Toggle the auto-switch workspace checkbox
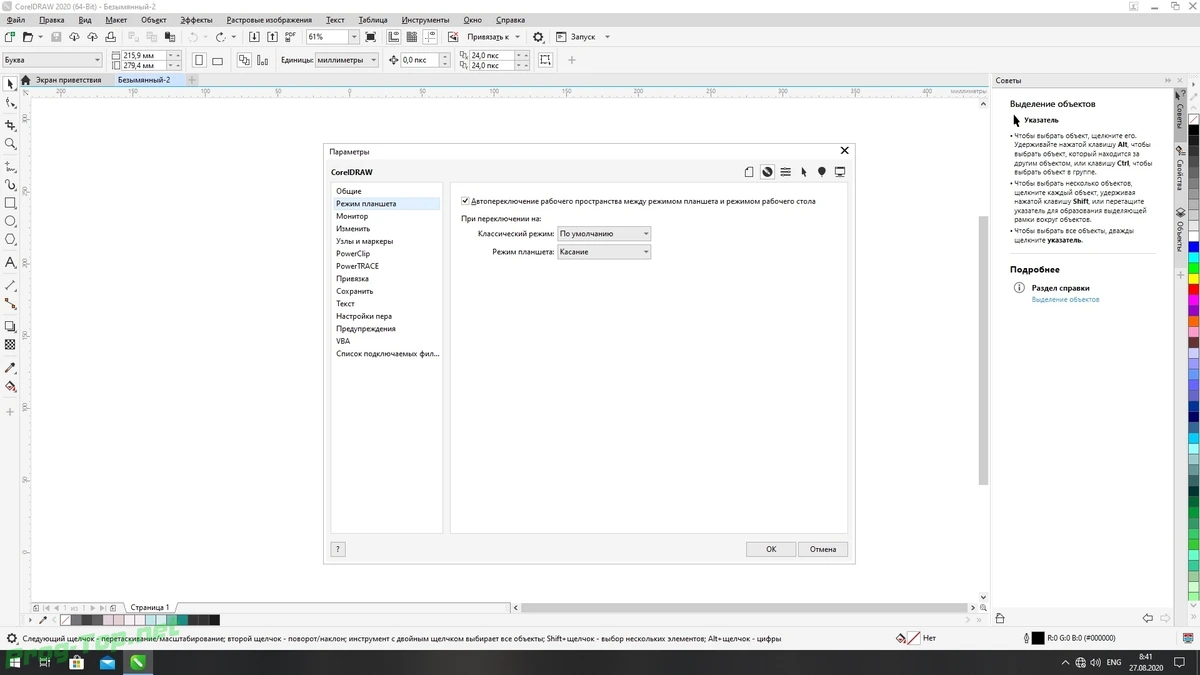Screen dimensions: 1200x675 pyautogui.click(x=465, y=201)
